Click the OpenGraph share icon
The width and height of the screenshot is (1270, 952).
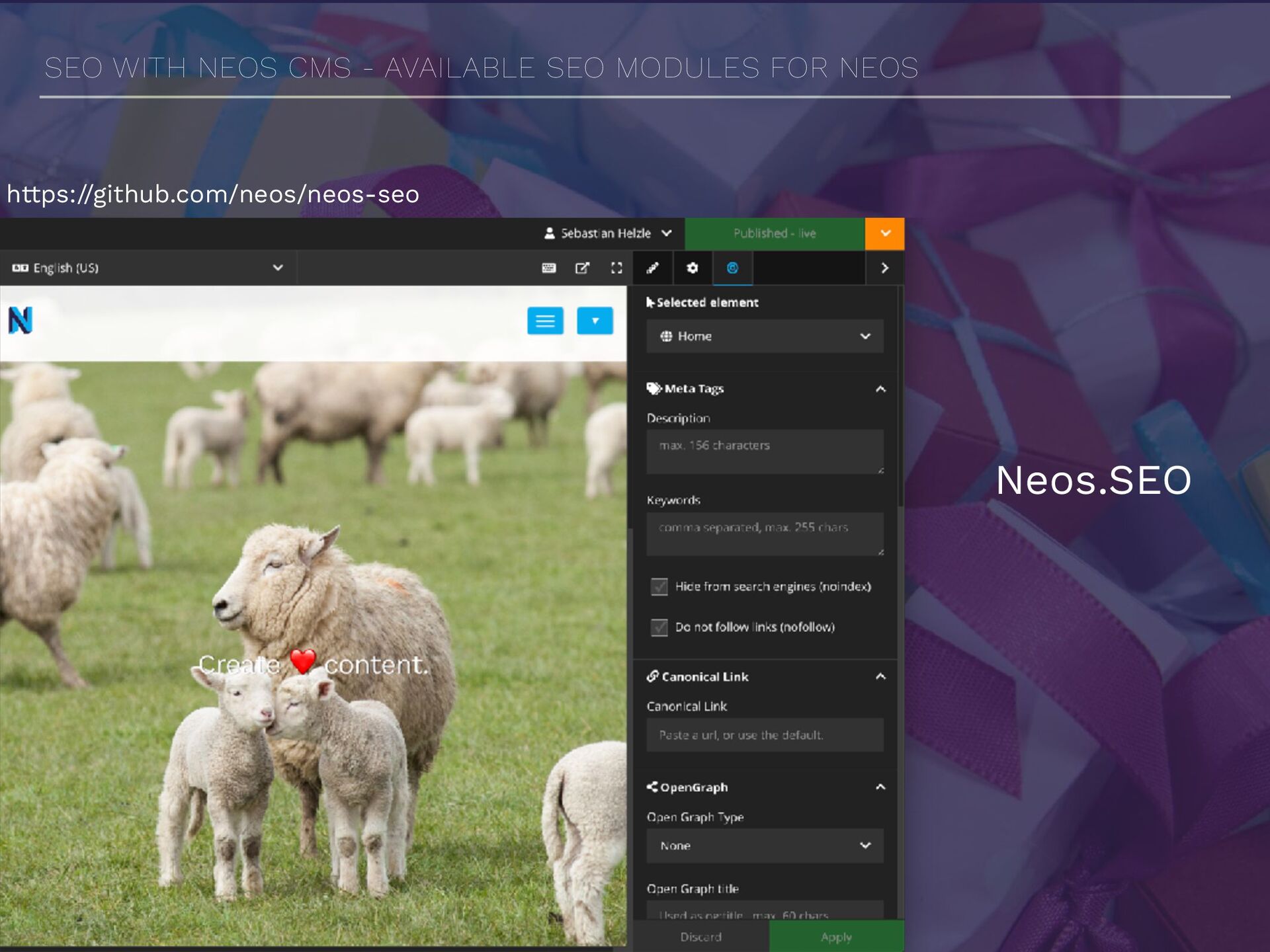tap(652, 787)
